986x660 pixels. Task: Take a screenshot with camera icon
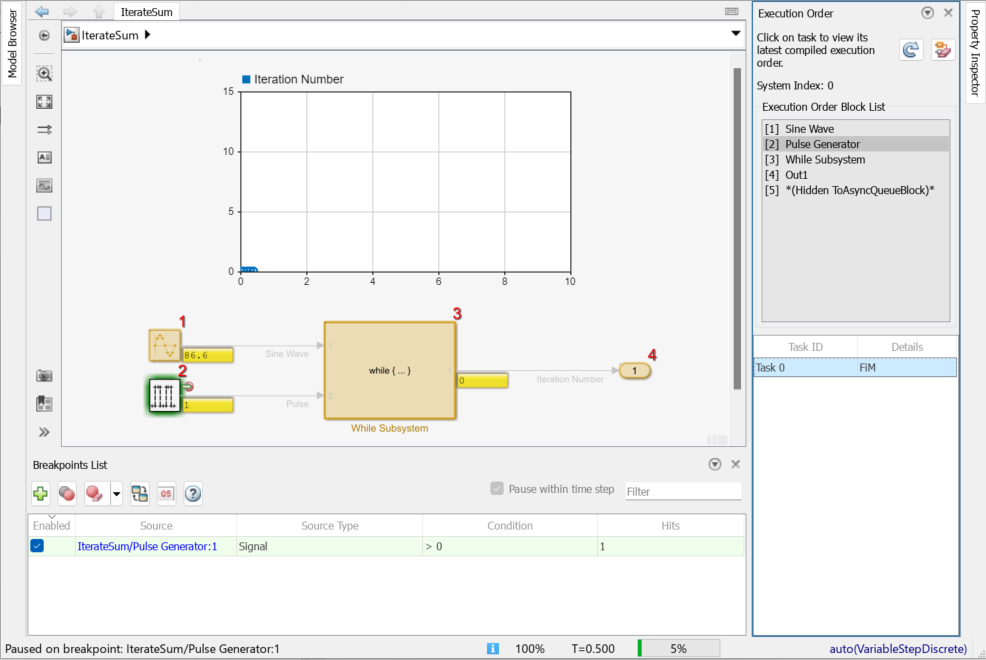click(44, 376)
